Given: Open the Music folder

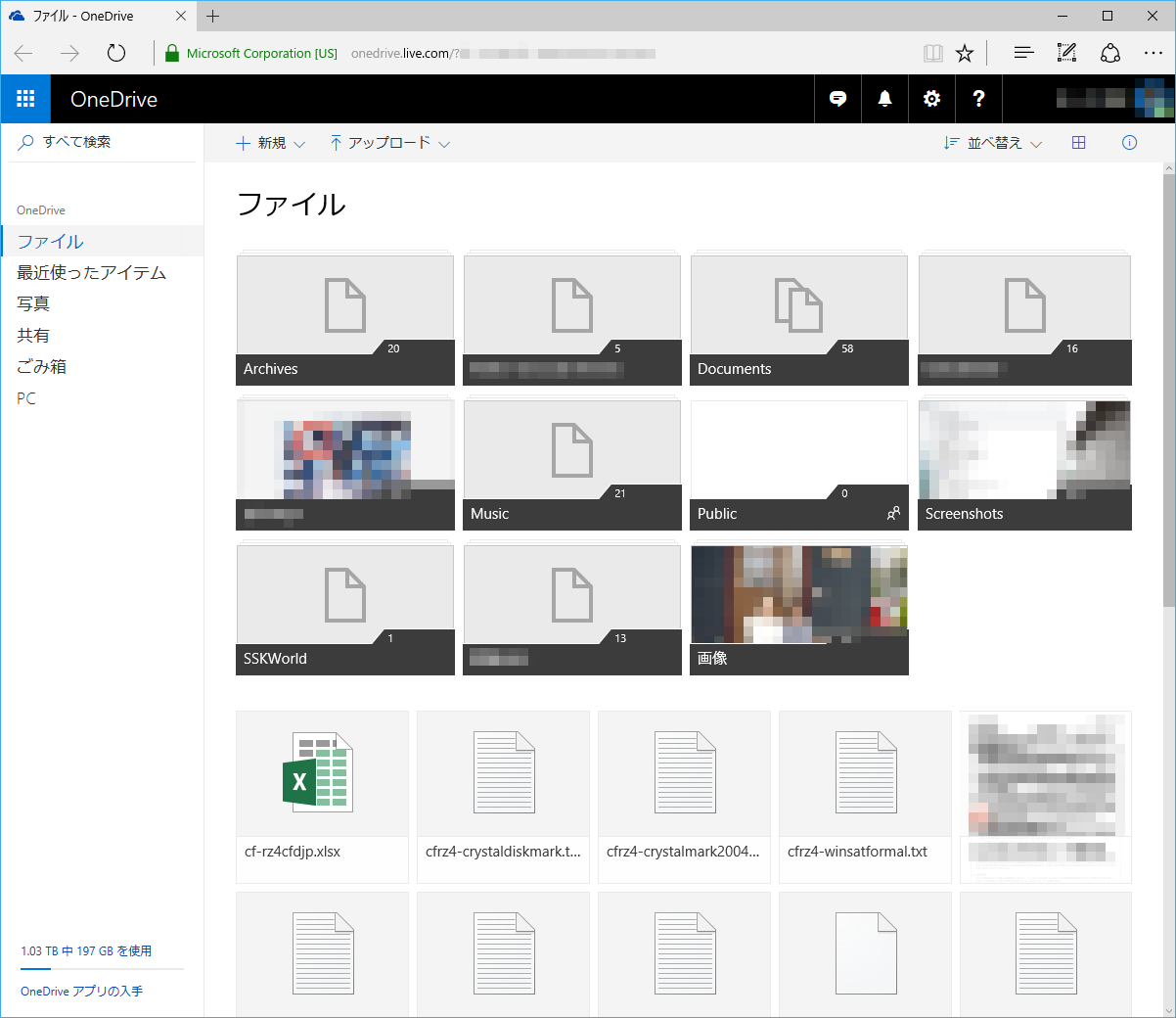Looking at the screenshot, I should tap(572, 464).
